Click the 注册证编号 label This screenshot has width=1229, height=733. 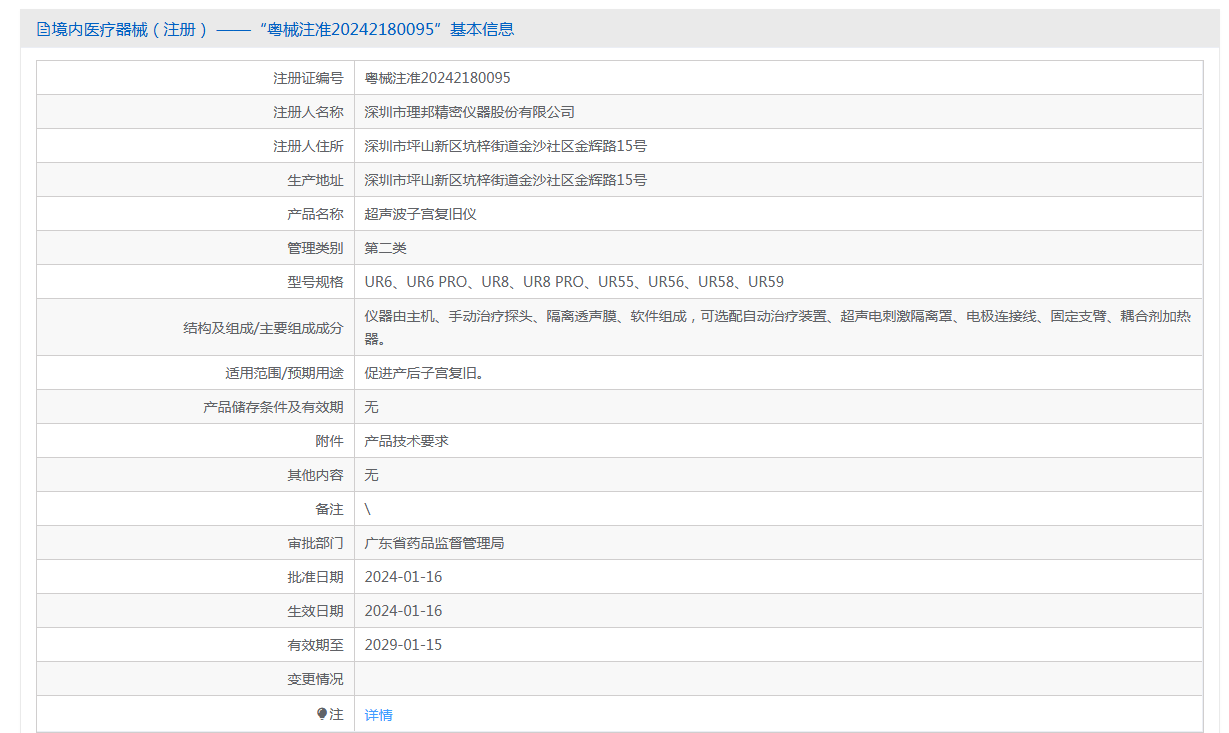click(x=308, y=78)
